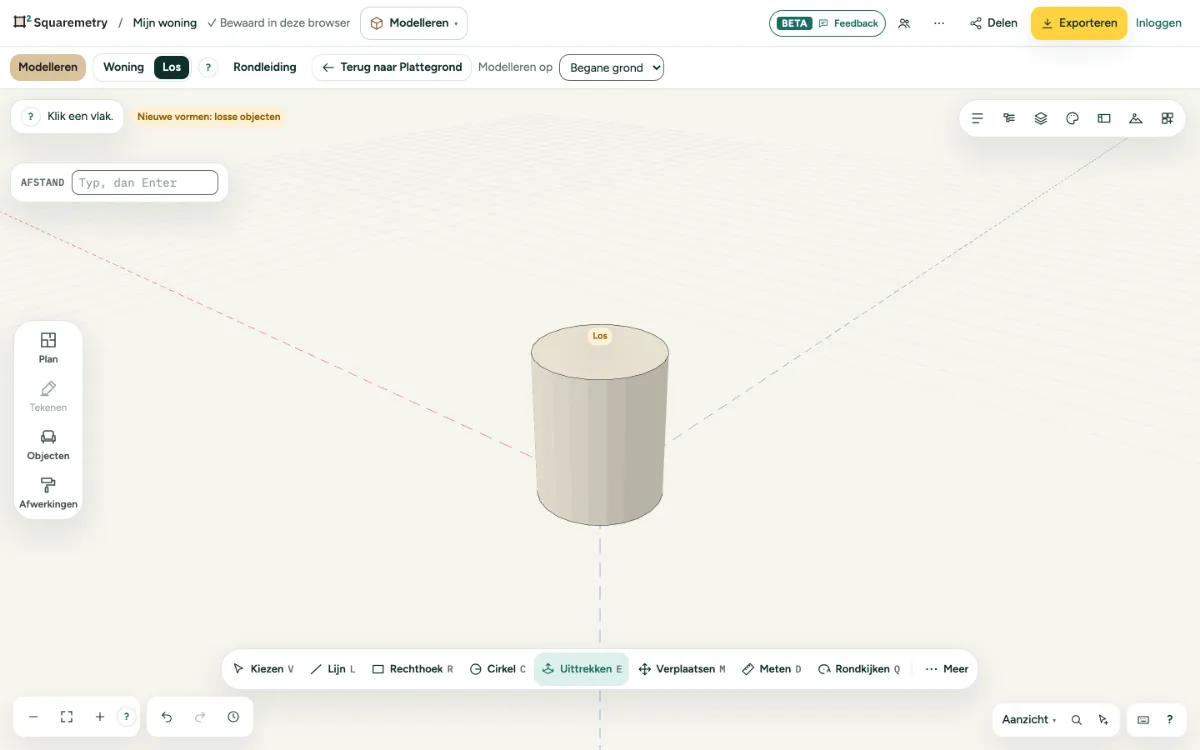Click the grid-plus components icon

(x=1167, y=118)
